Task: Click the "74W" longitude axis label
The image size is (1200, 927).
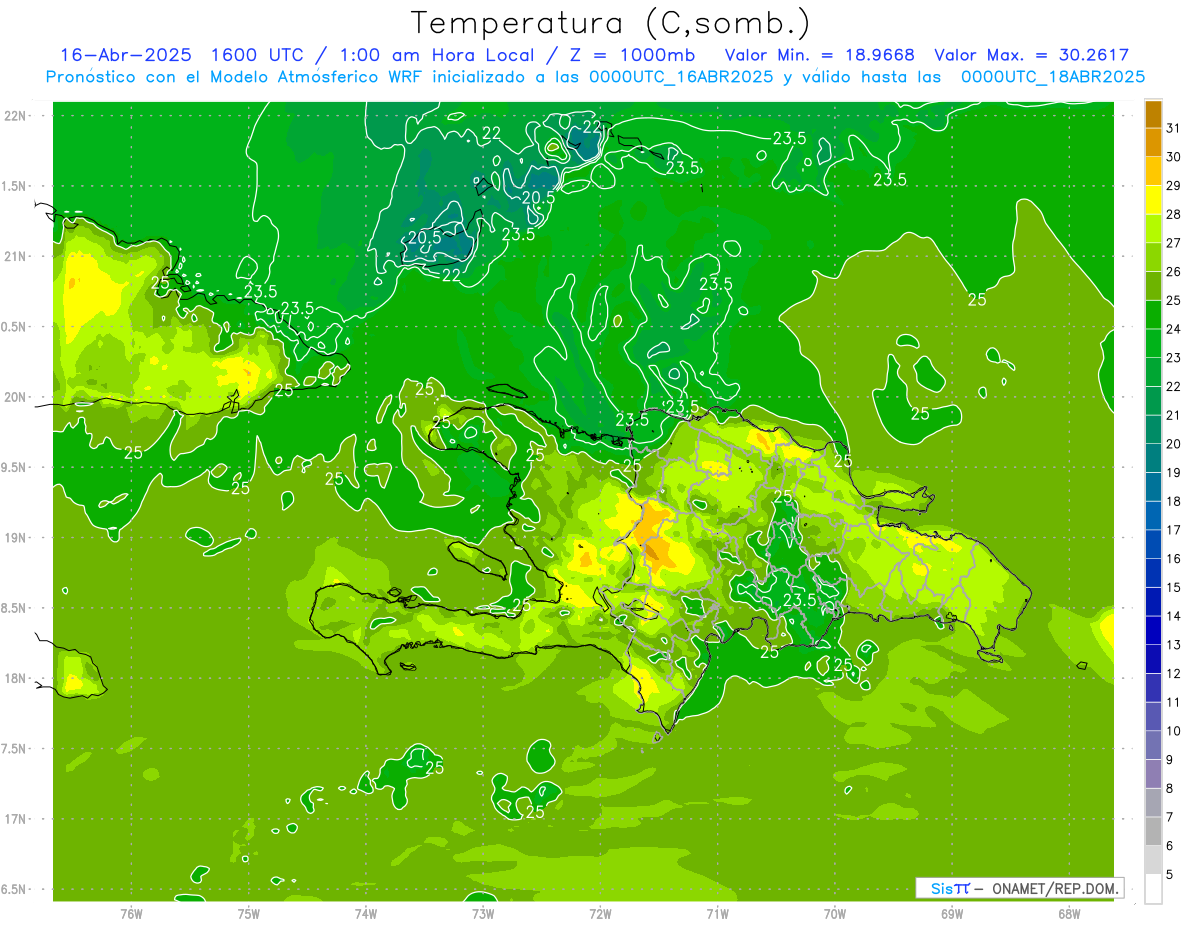Action: tap(366, 914)
